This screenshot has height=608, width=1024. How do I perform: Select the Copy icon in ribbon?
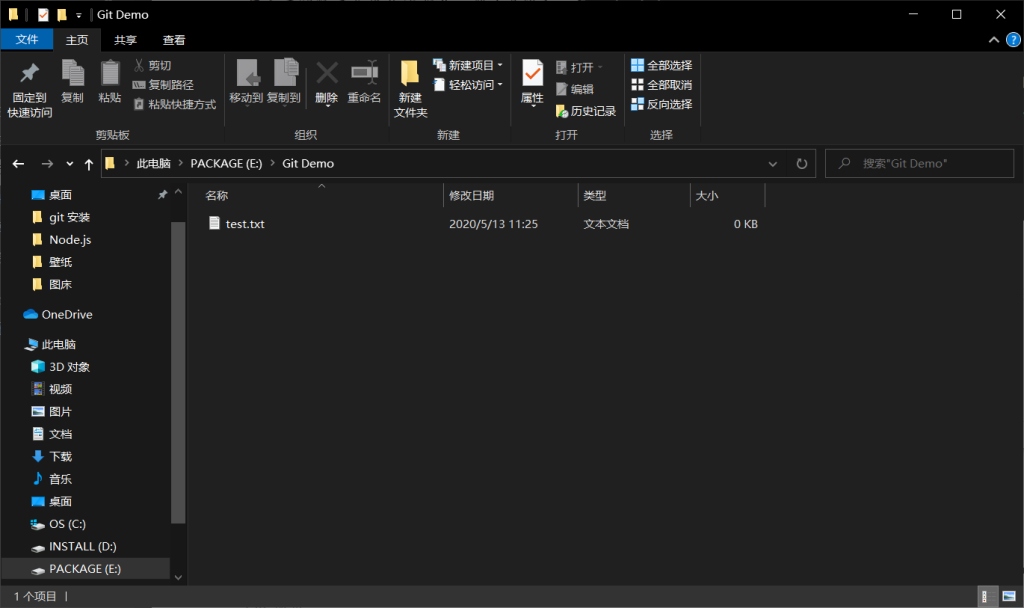point(71,80)
